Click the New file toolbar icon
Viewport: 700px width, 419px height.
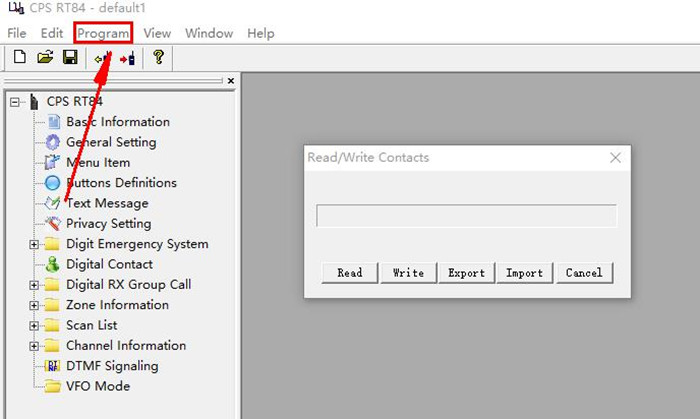[20, 57]
